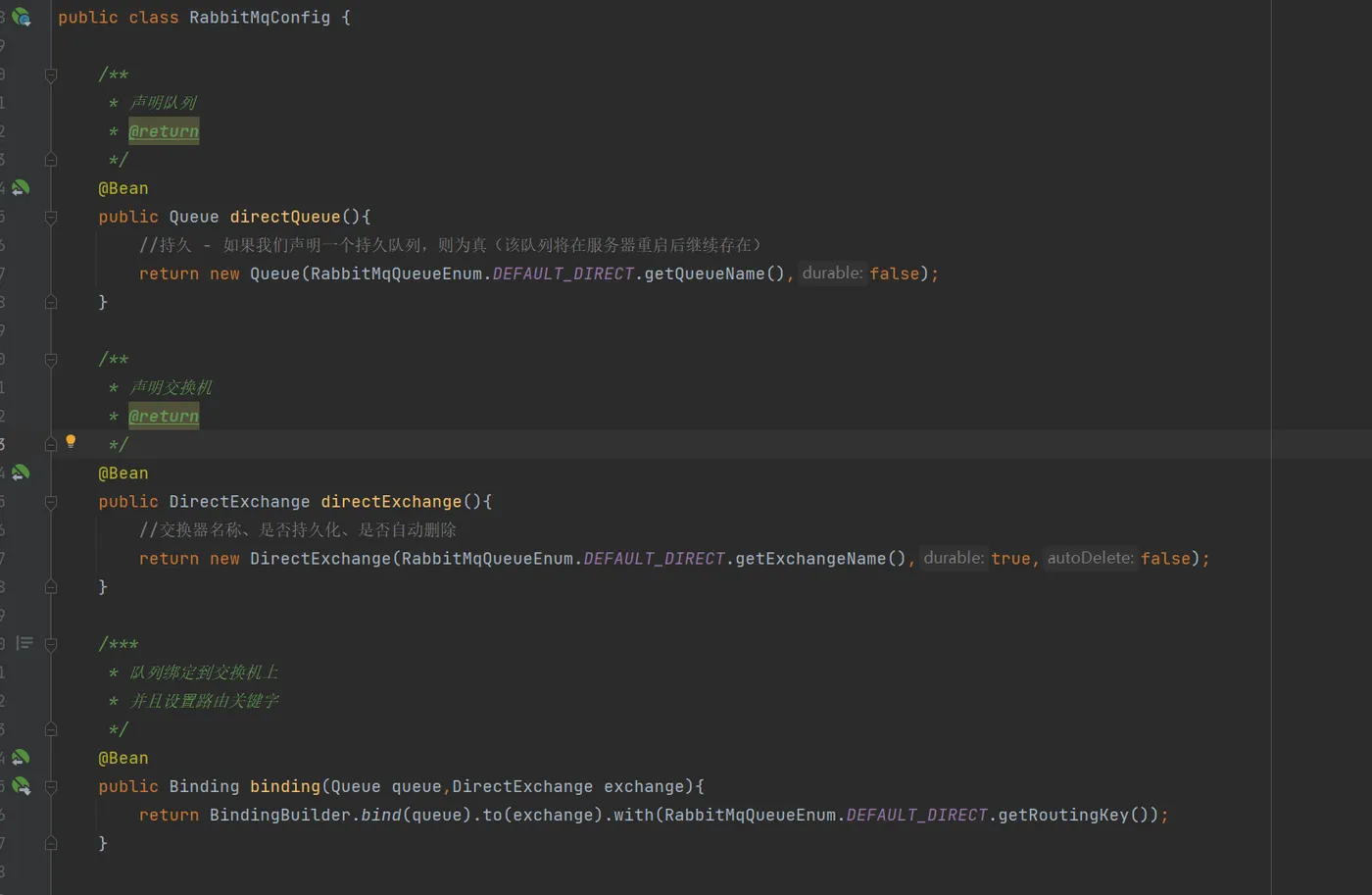
Task: Click the value false after autoDelete:
Action: (x=1165, y=559)
